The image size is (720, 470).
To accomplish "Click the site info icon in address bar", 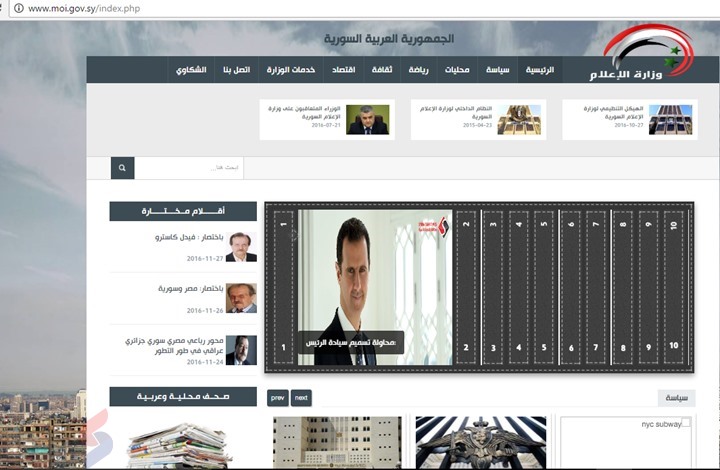I will point(18,8).
